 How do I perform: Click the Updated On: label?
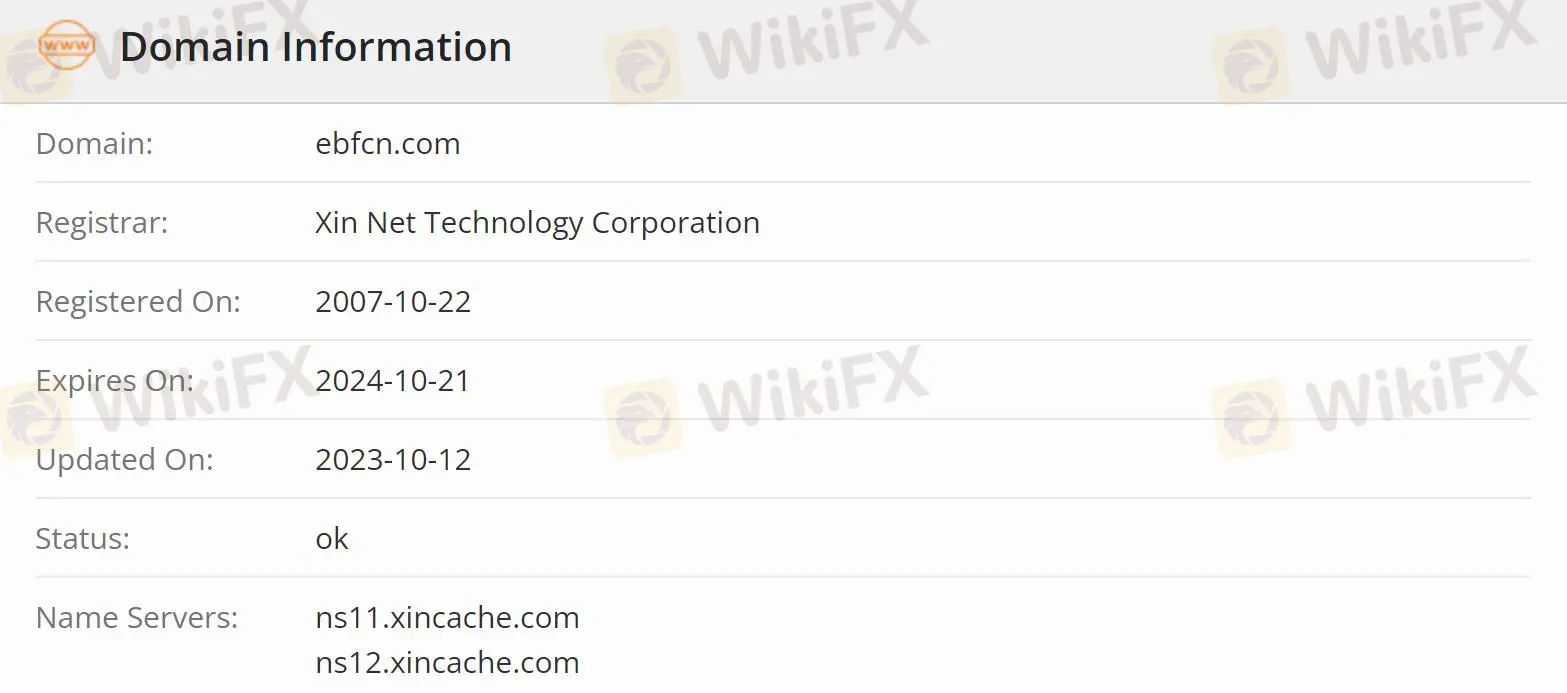tap(125, 460)
